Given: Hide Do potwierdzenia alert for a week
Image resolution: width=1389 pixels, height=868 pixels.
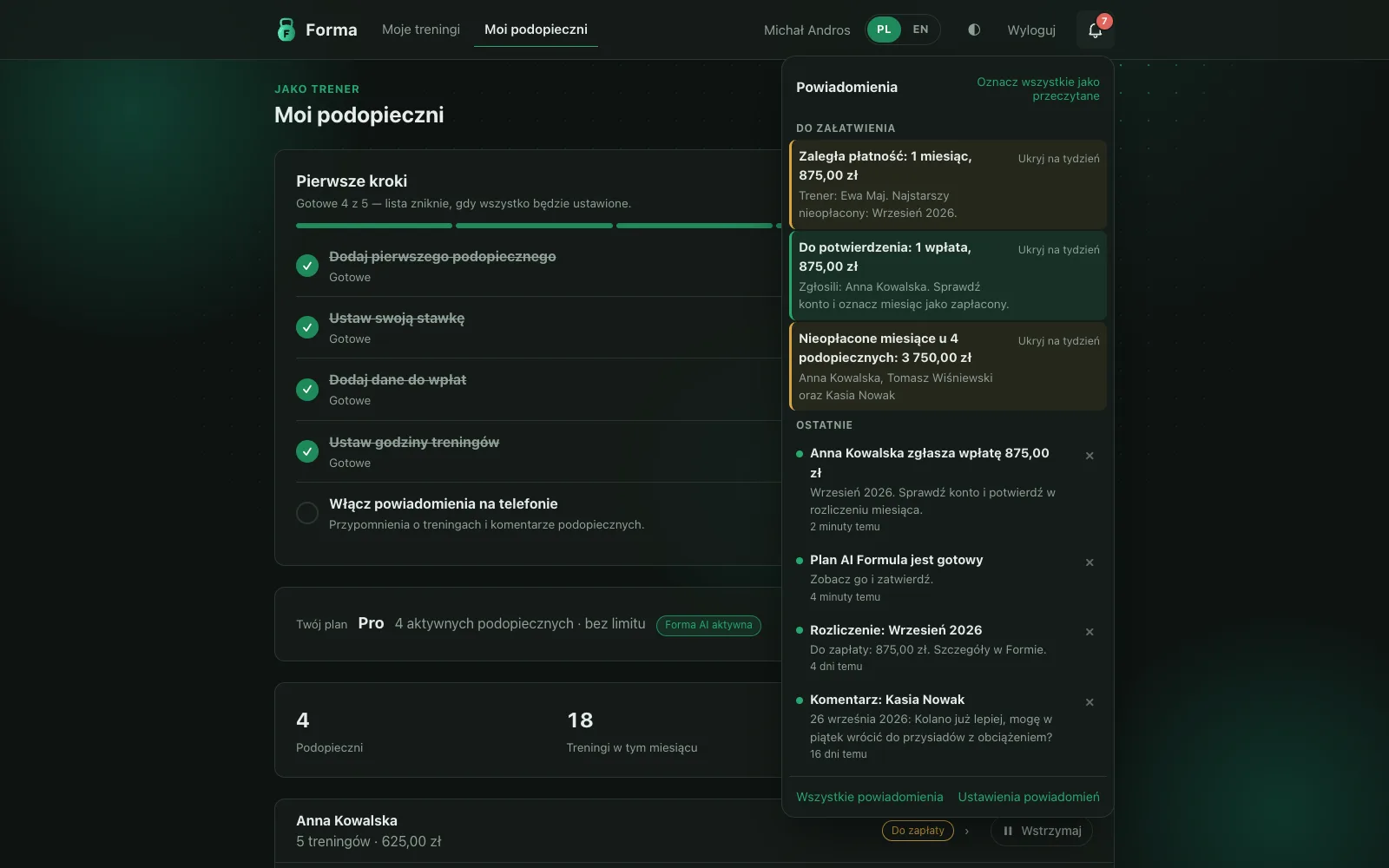Looking at the screenshot, I should [x=1058, y=250].
